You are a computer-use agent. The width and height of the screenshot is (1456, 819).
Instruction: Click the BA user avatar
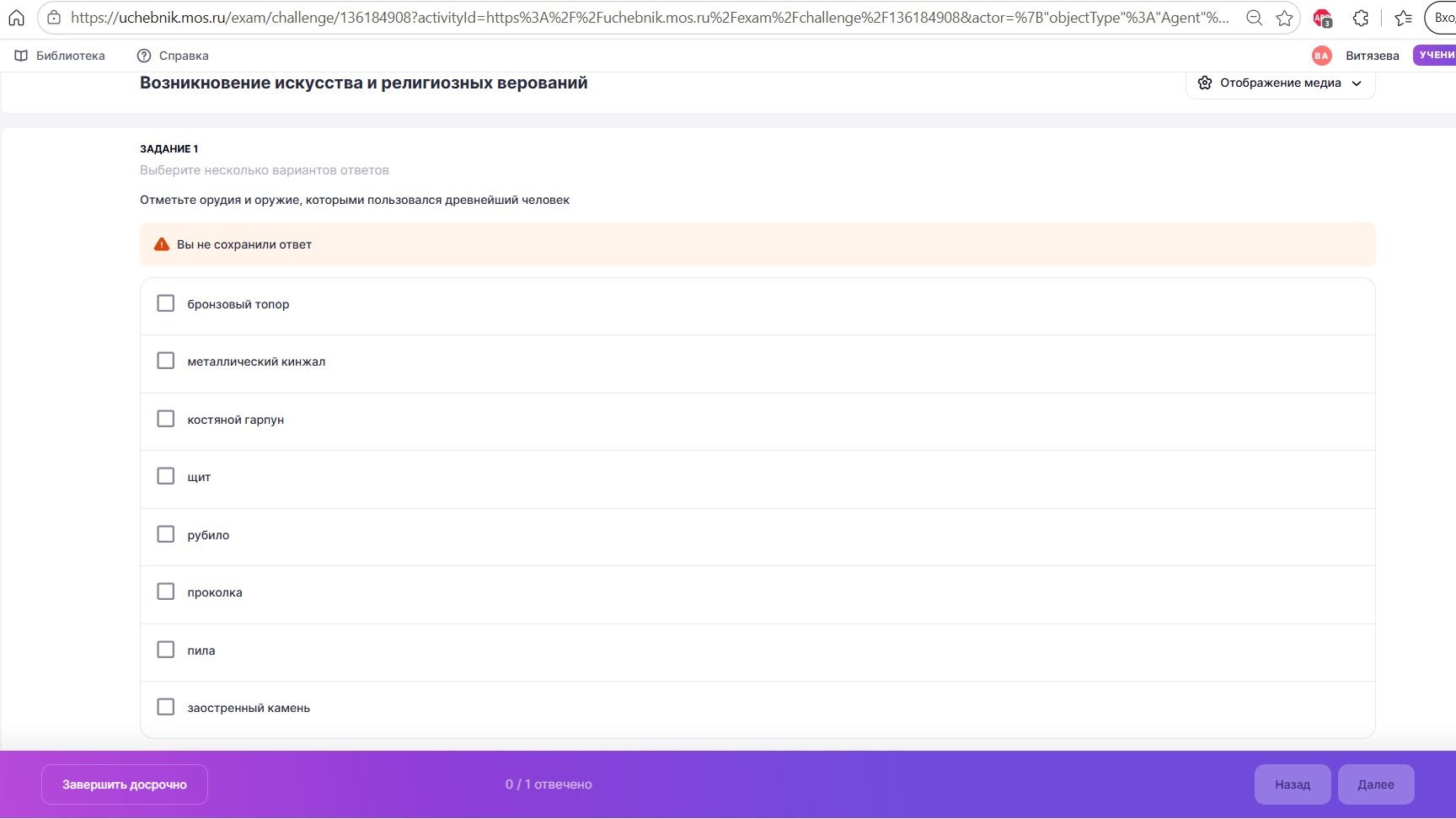tap(1321, 56)
